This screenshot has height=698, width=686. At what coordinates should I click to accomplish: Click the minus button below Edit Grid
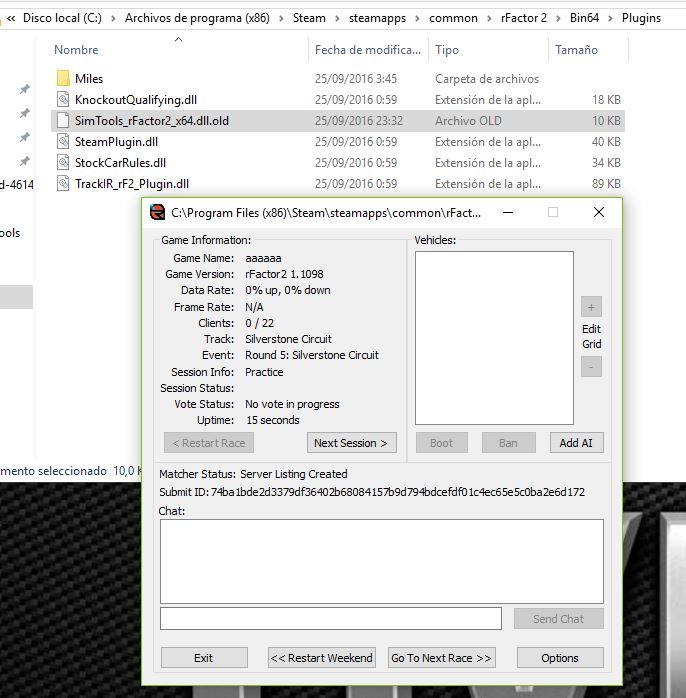pos(591,367)
